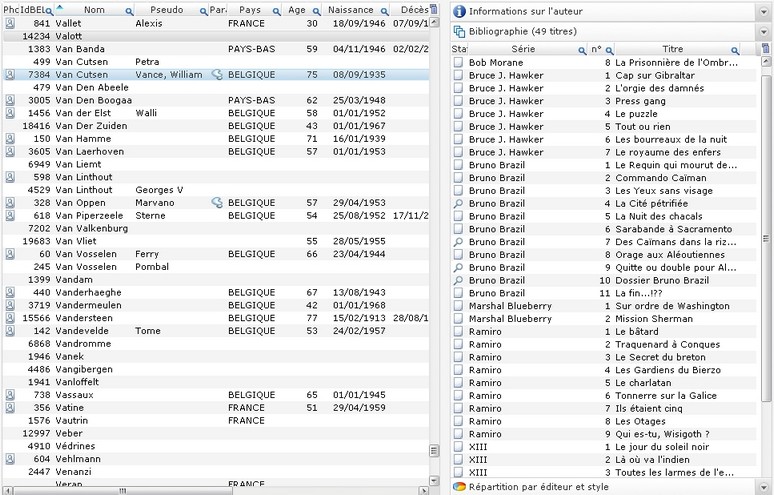The width and height of the screenshot is (774, 495).
Task: Toggle status box for Sur ordre de Washington
Action: click(458, 306)
